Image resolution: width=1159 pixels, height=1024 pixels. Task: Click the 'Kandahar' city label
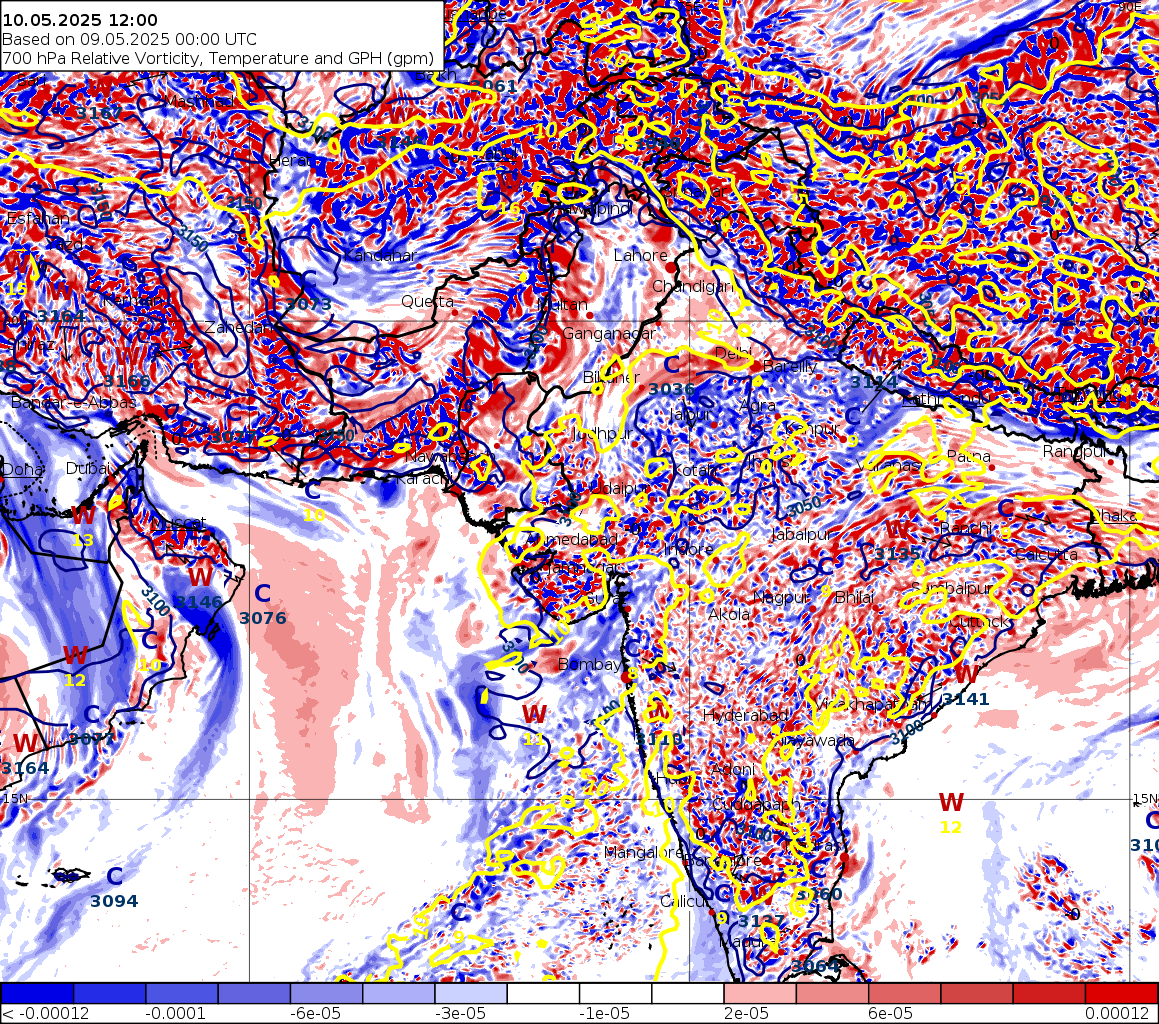point(380,255)
